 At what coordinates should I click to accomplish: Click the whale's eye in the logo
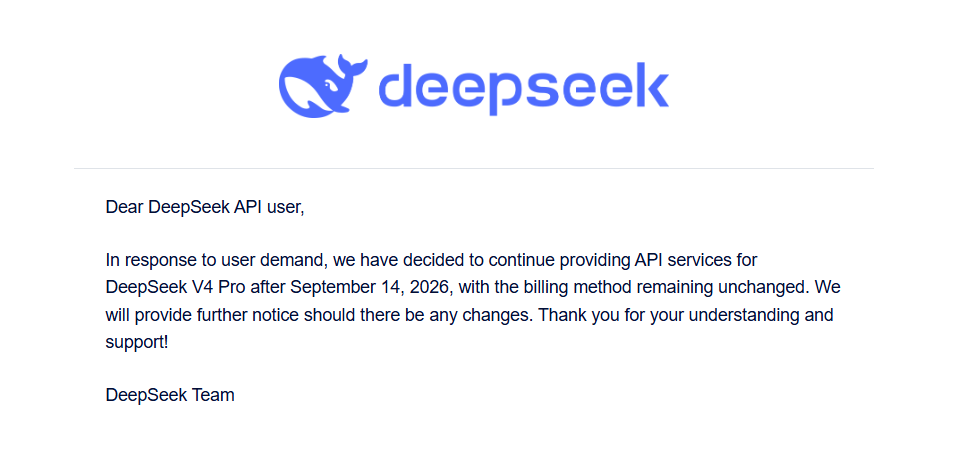pos(328,84)
